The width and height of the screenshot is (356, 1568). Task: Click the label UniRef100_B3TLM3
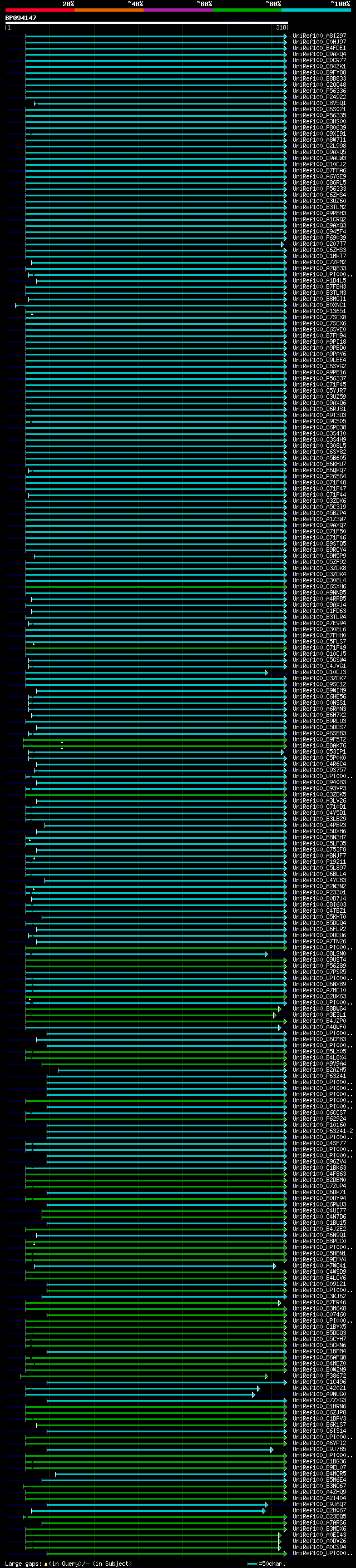point(319,293)
